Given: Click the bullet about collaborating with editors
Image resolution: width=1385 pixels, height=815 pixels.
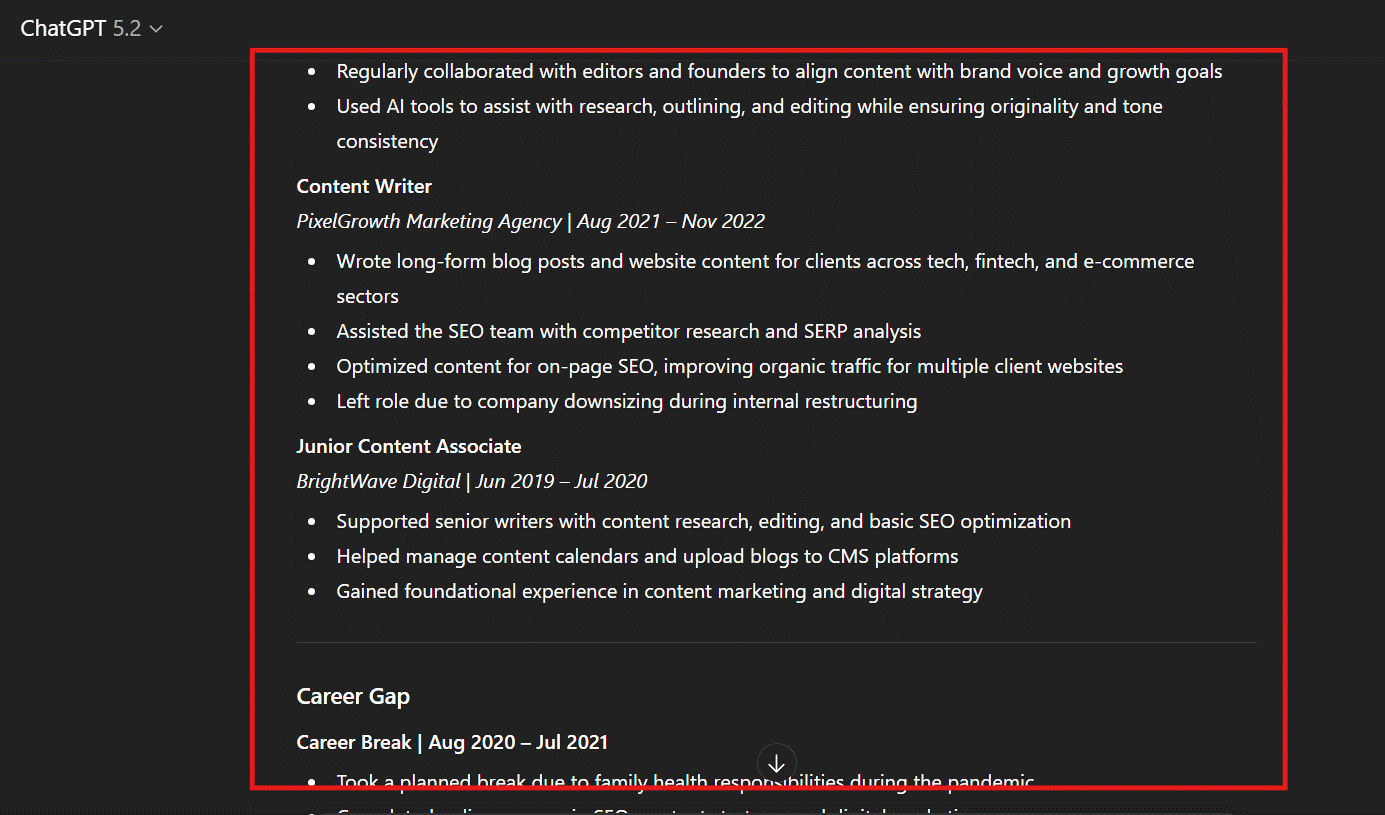Looking at the screenshot, I should click(x=779, y=71).
